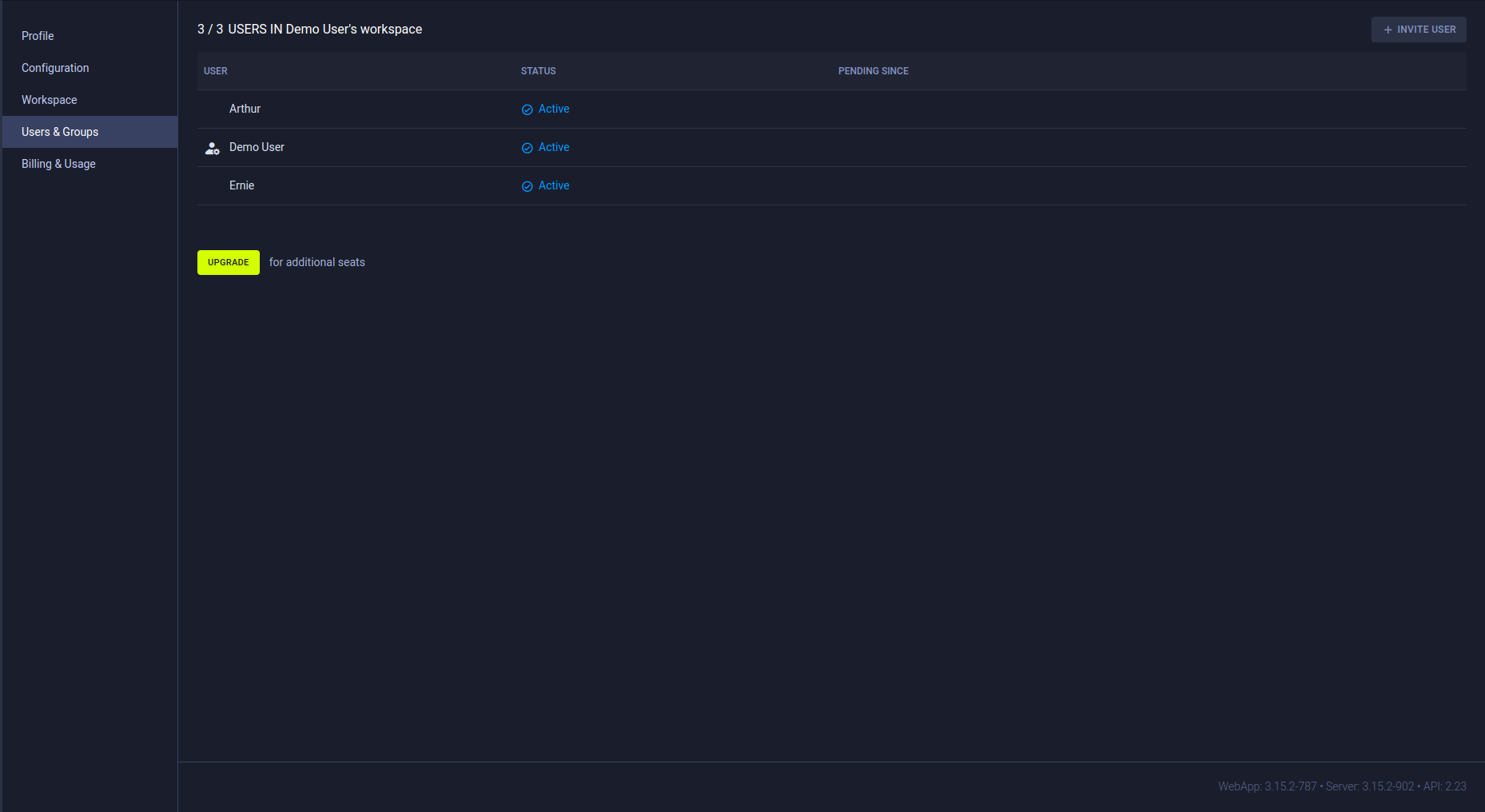Go to the Configuration page
This screenshot has width=1485, height=812.
[55, 68]
